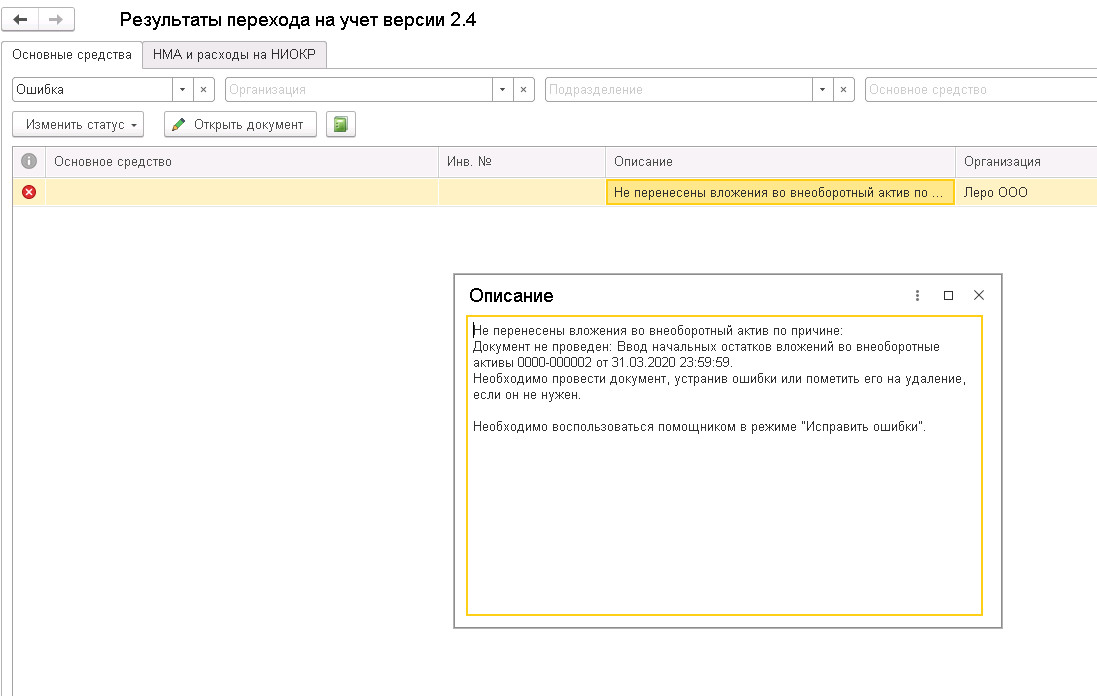Open the Изменить статус menu button
Viewport: 1097px width, 696px height.
pos(78,125)
